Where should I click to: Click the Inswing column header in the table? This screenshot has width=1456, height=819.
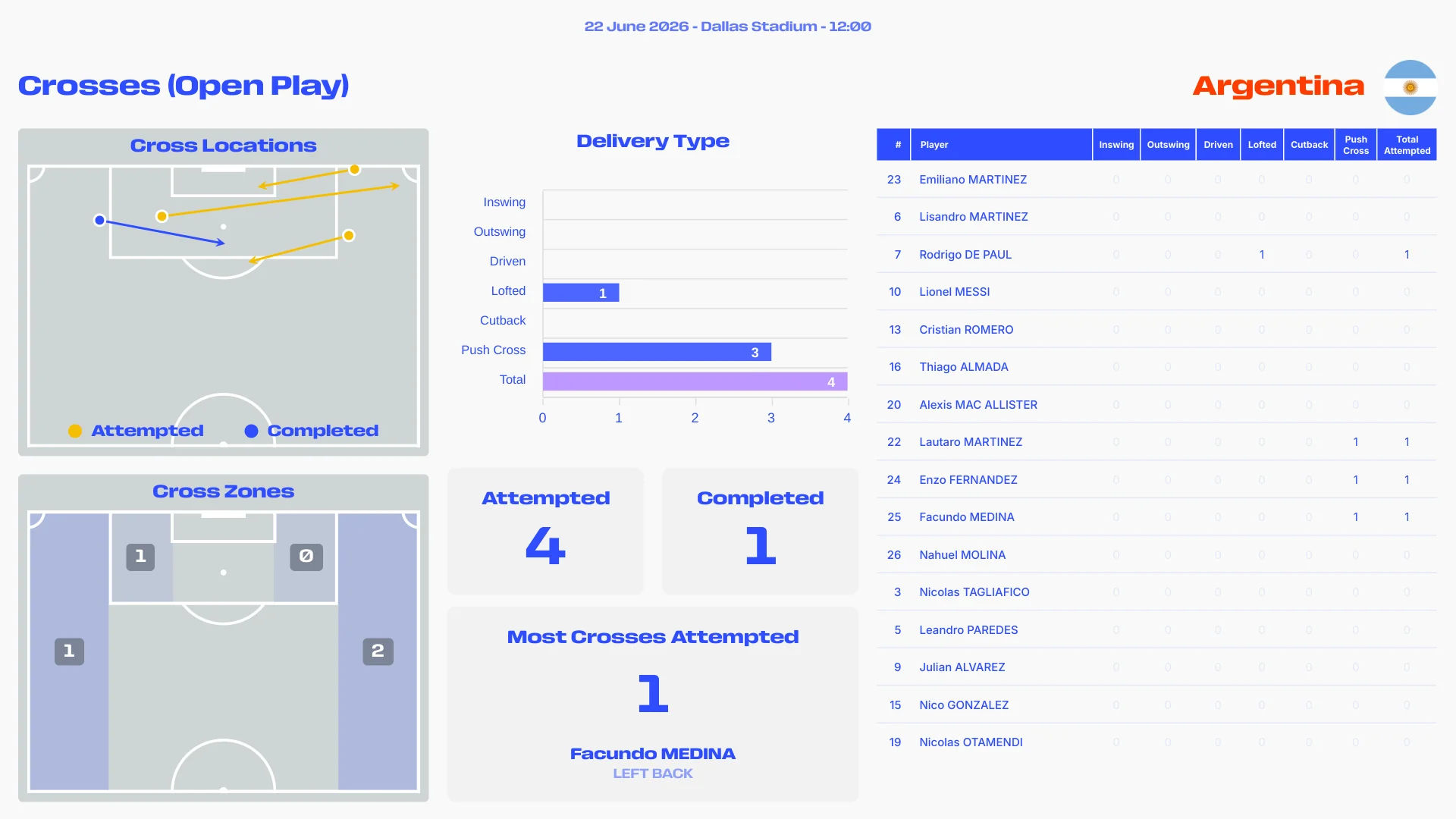[x=1116, y=145]
